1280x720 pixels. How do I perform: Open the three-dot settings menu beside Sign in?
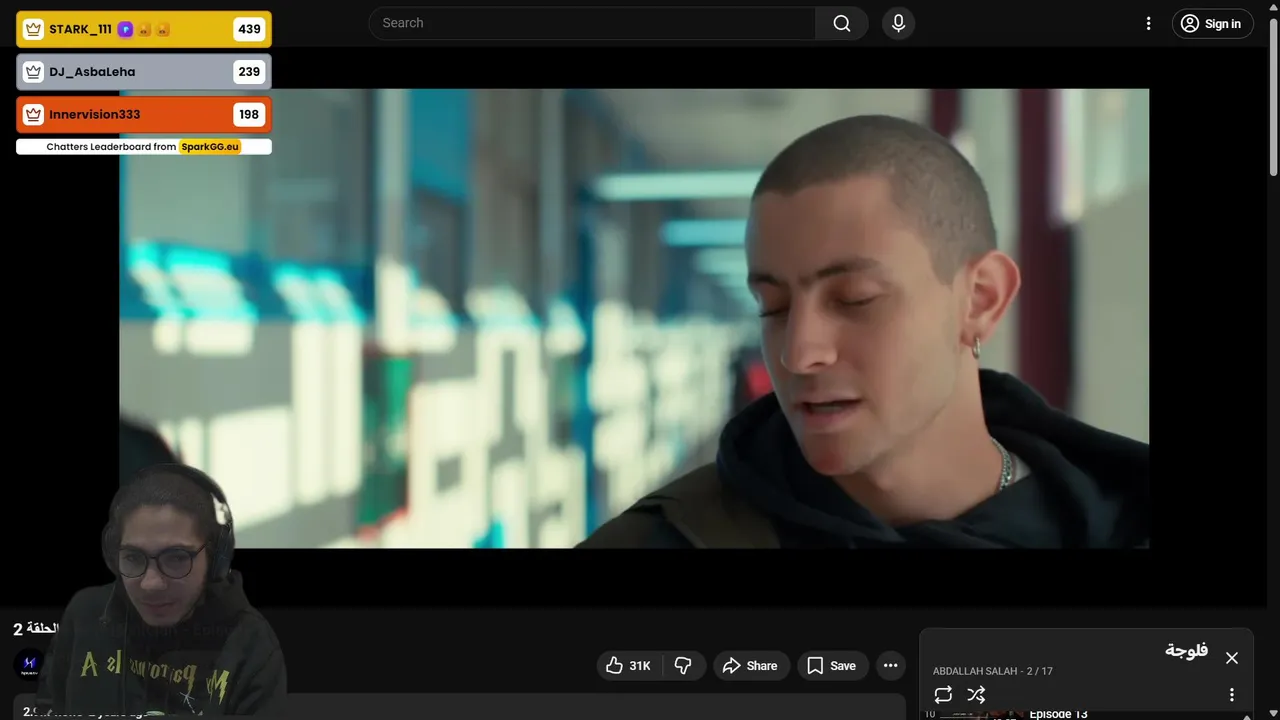(1149, 23)
